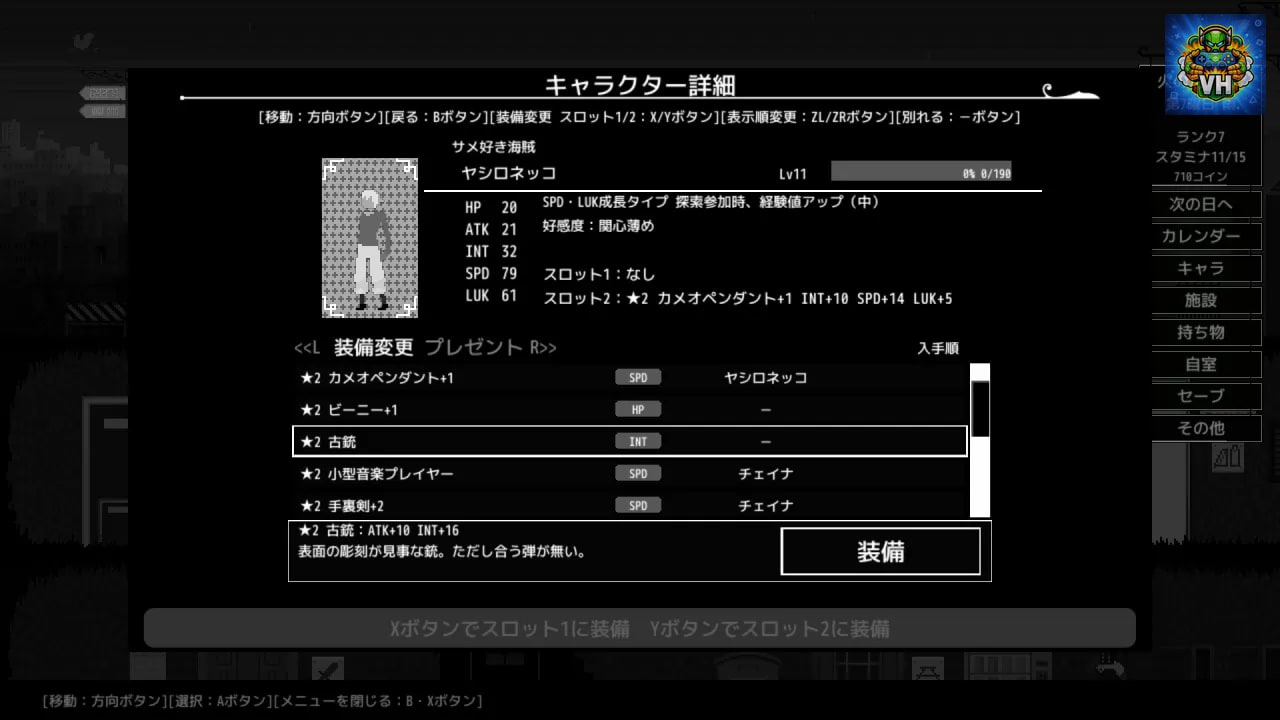This screenshot has height=720, width=1280.
Task: Select the ★2 小型音楽プレイヤー row
Action: tap(630, 474)
